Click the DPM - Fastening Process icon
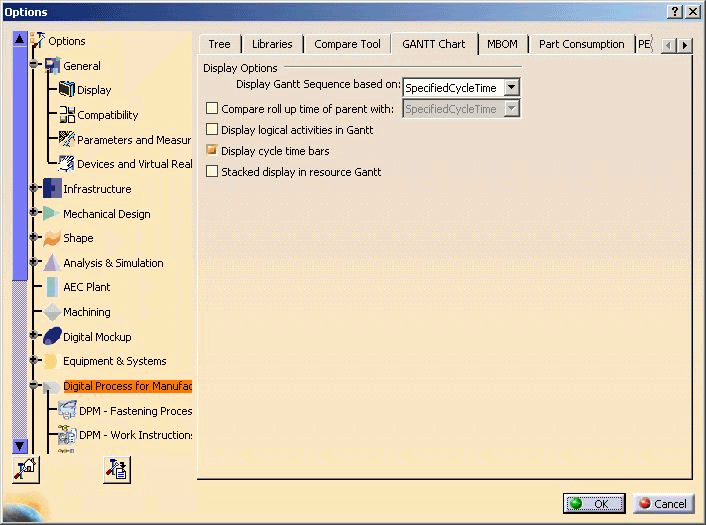Image resolution: width=706 pixels, height=525 pixels. [x=67, y=411]
